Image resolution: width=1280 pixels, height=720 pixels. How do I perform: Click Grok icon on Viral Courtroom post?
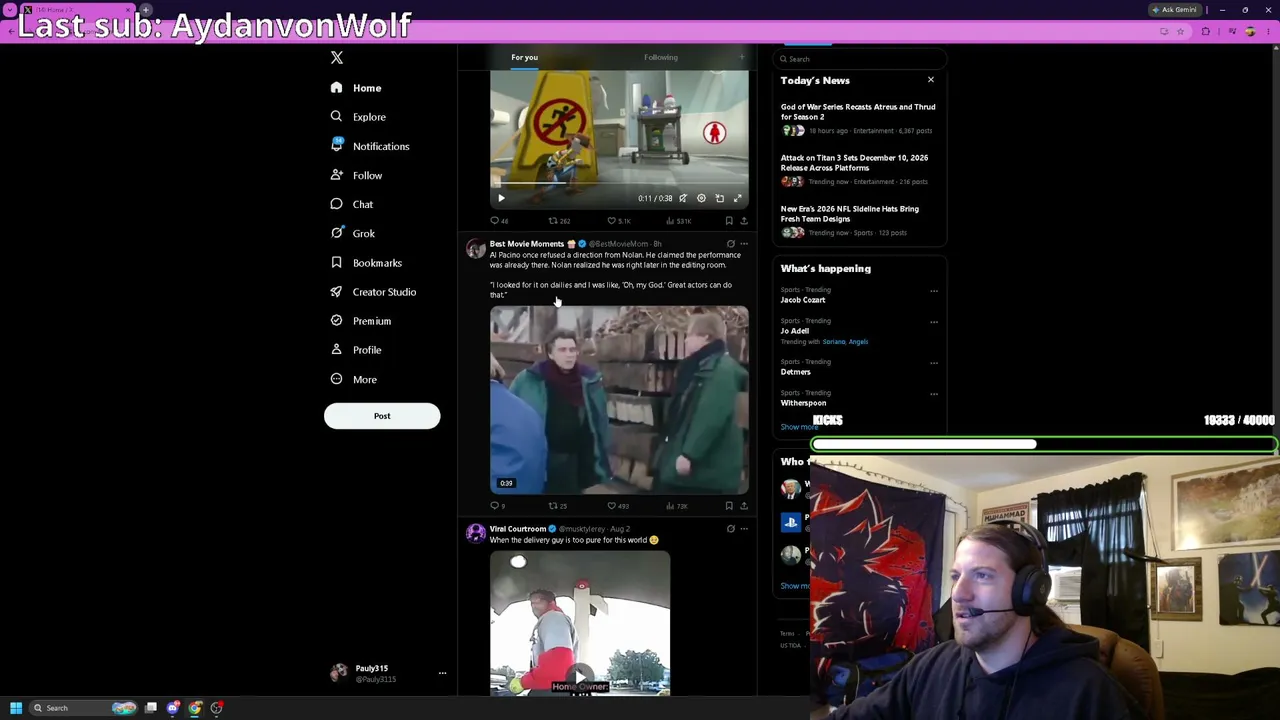click(730, 529)
